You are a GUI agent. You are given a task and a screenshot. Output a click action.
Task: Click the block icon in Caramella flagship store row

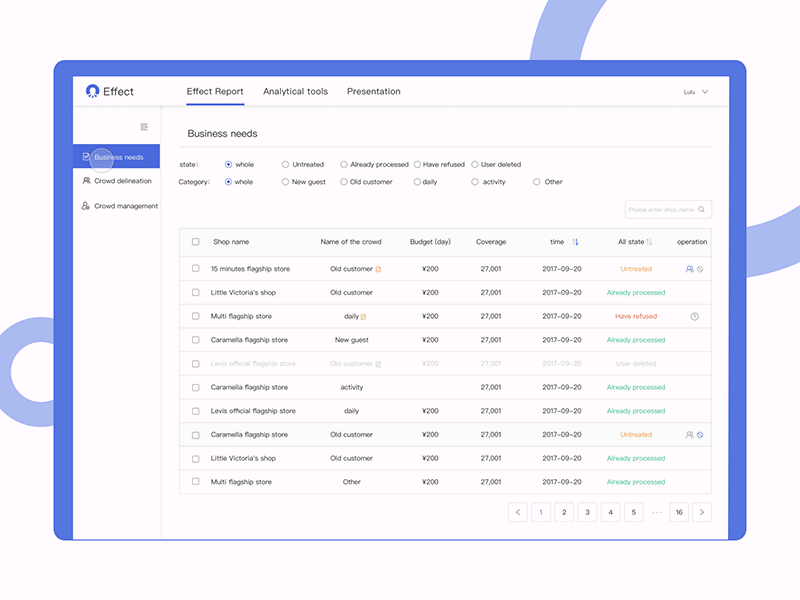[700, 434]
